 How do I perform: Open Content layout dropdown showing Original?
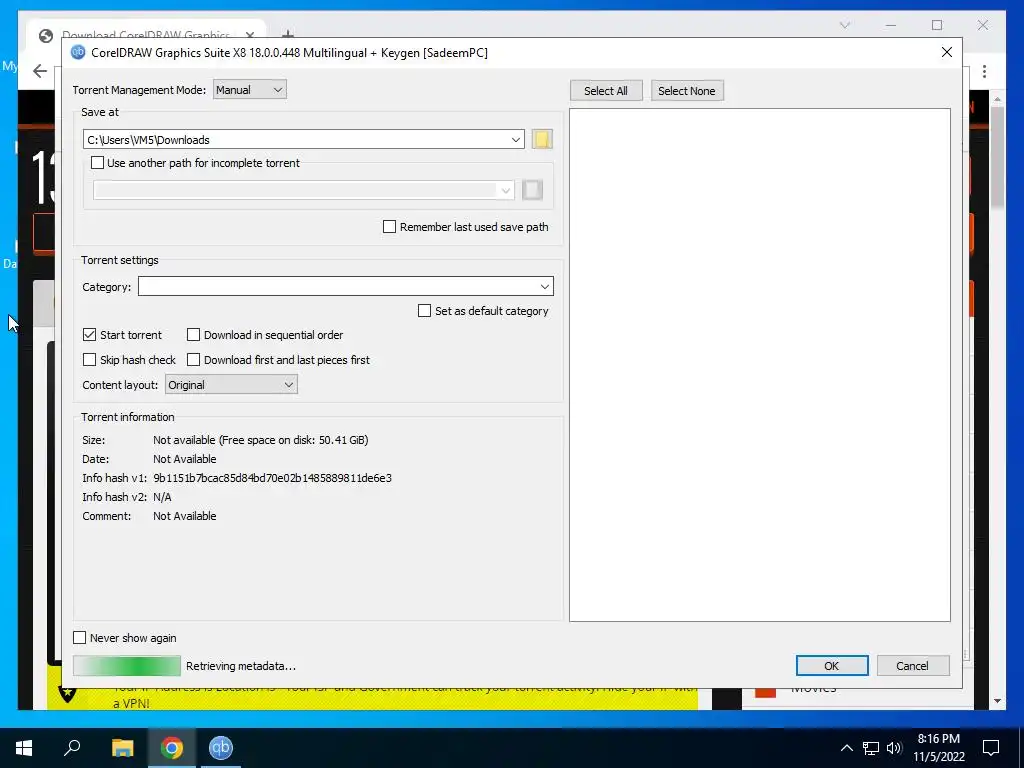[231, 385]
